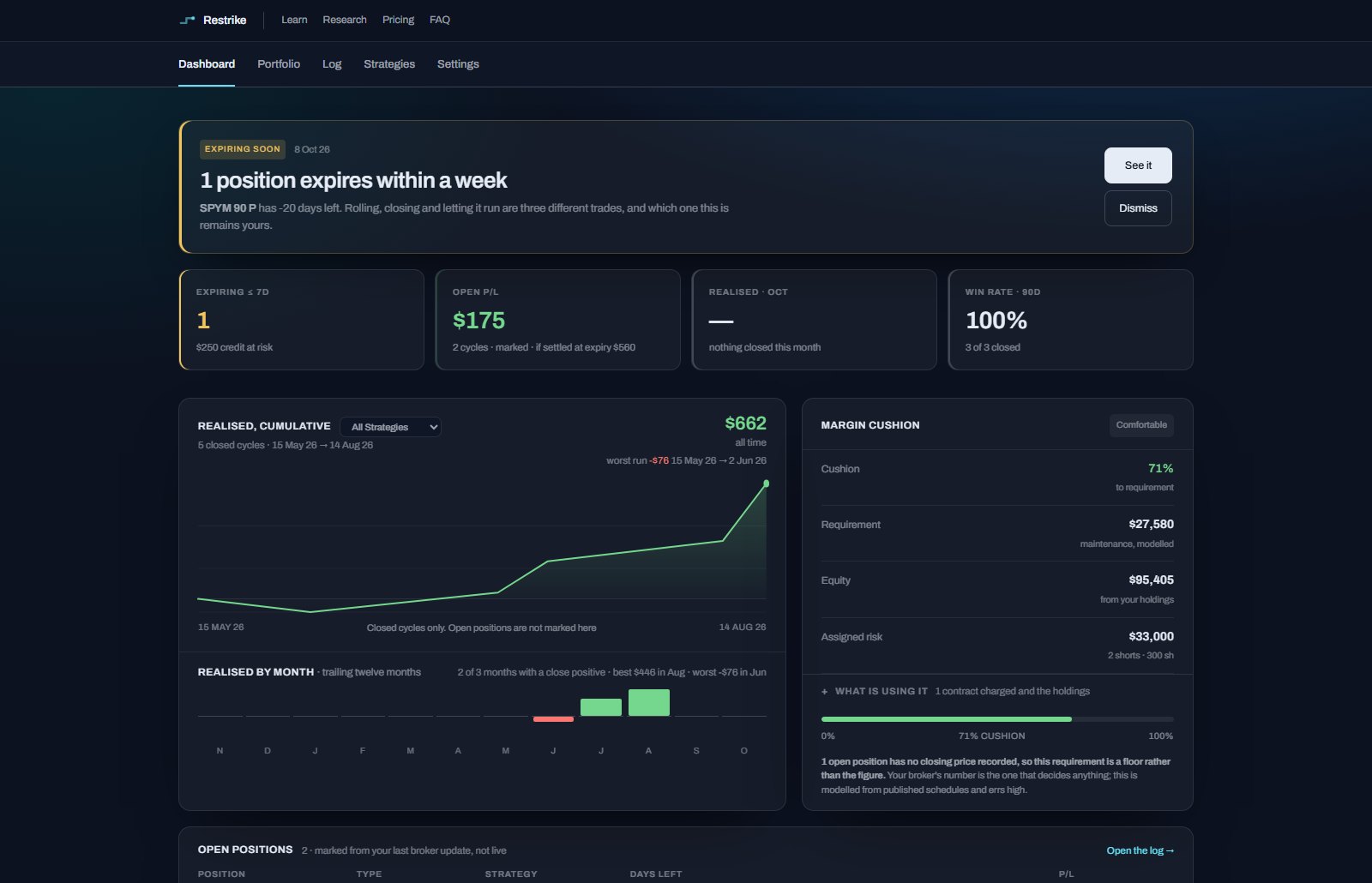Click the red June monthly bar
Image resolution: width=1372 pixels, height=883 pixels.
tap(553, 719)
